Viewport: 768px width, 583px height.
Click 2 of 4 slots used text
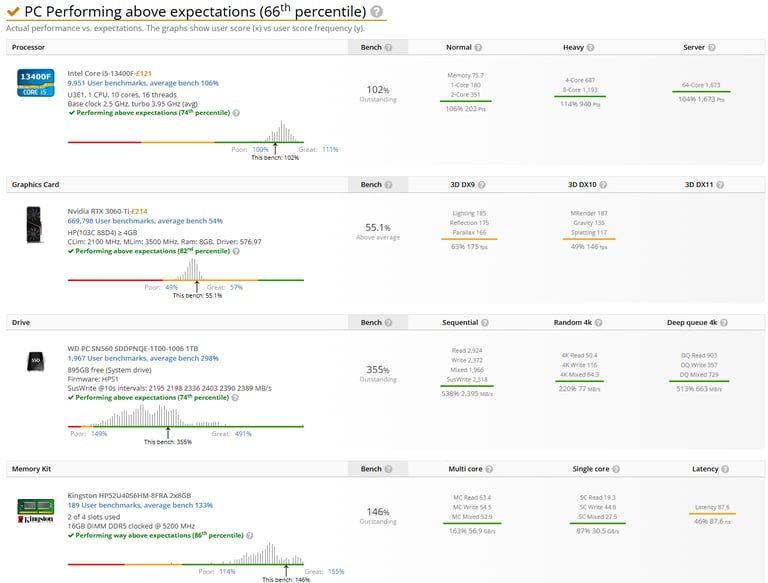coord(94,517)
